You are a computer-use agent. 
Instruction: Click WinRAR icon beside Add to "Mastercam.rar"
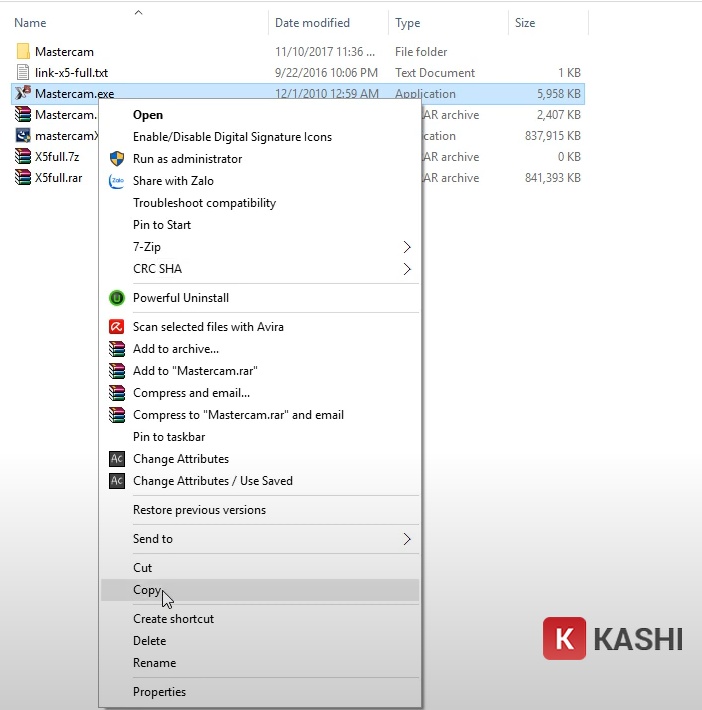(x=117, y=371)
